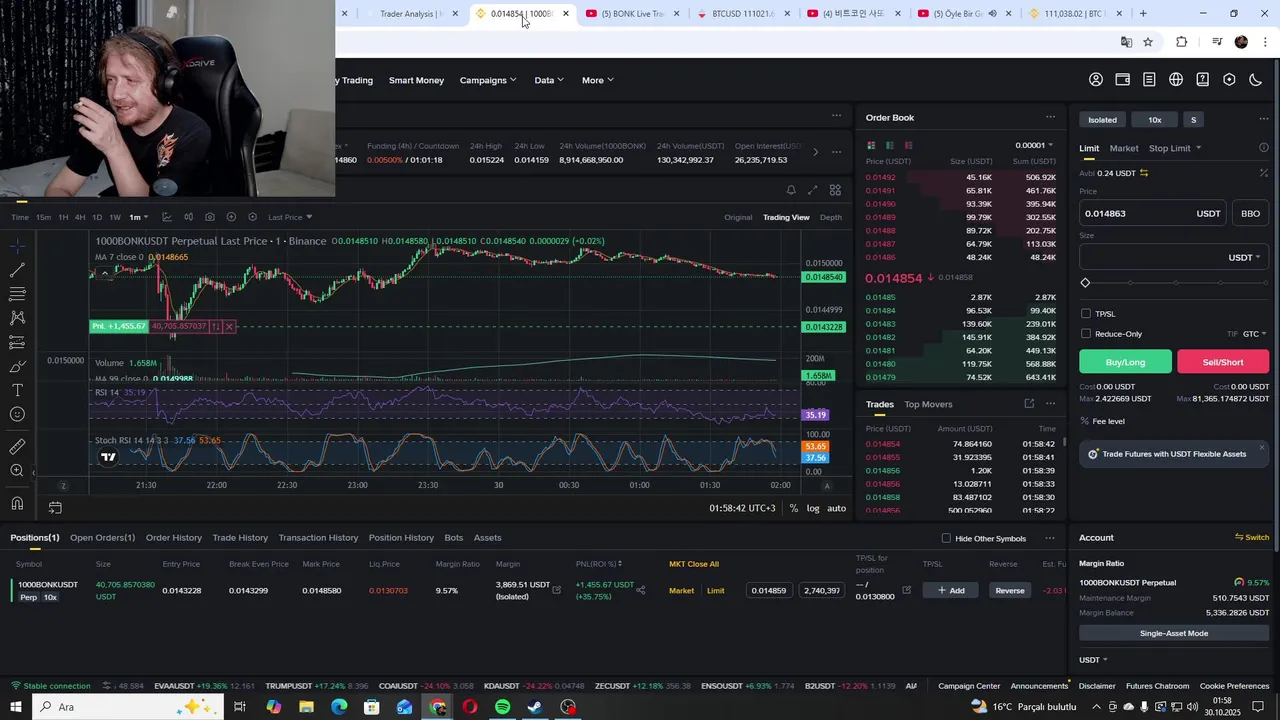Toggle percent scale on chart
The height and width of the screenshot is (720, 1280).
(794, 508)
